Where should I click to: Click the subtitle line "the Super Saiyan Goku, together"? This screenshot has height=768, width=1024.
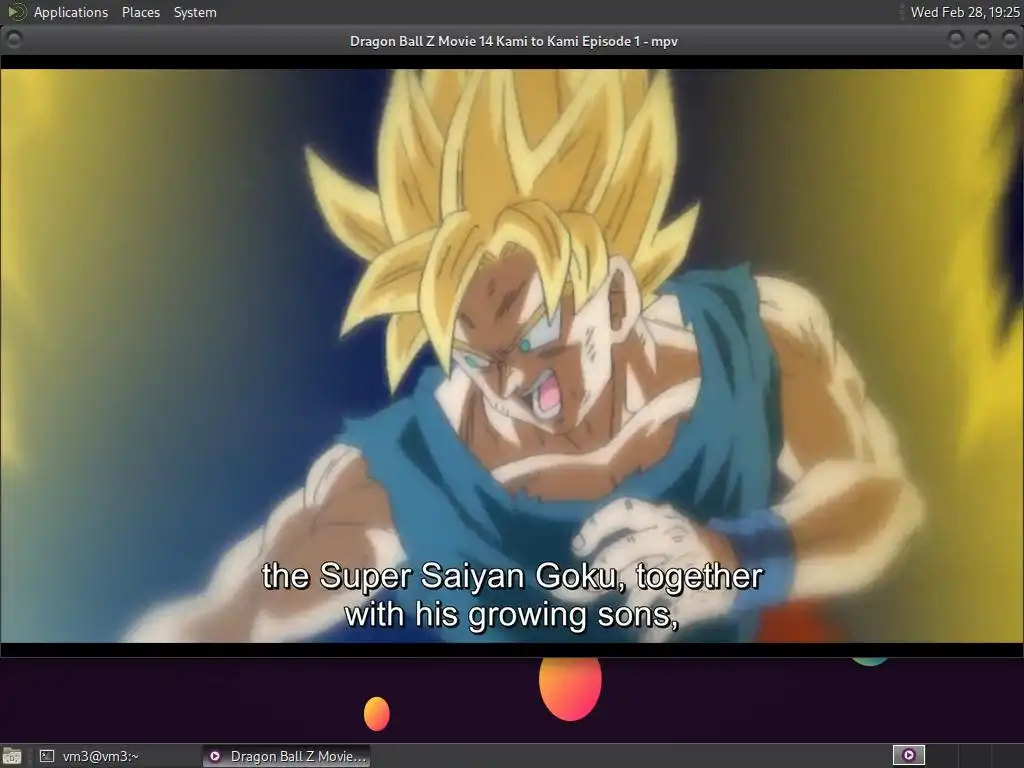[x=512, y=577]
